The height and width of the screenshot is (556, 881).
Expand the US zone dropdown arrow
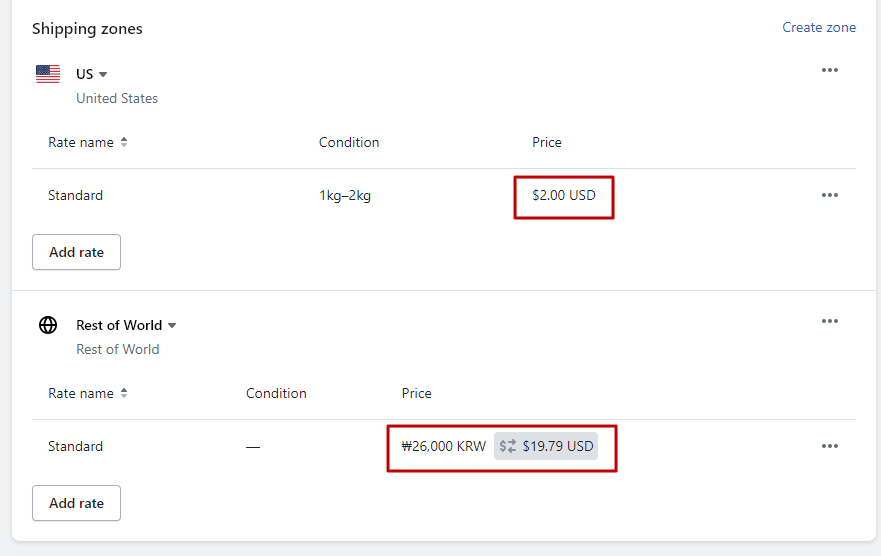coord(103,75)
